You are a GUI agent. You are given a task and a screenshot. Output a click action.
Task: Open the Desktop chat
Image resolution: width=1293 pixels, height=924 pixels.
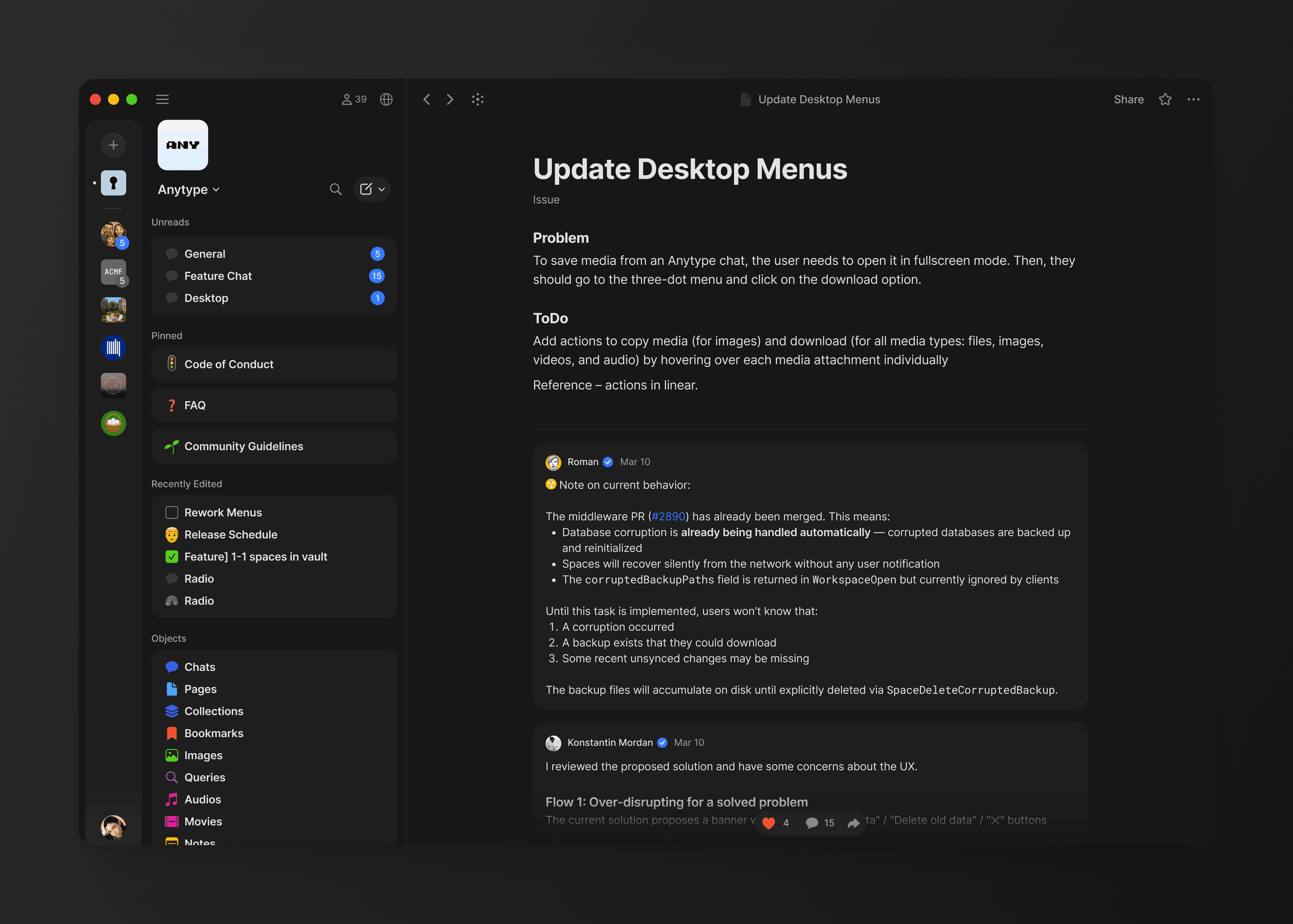tap(274, 298)
